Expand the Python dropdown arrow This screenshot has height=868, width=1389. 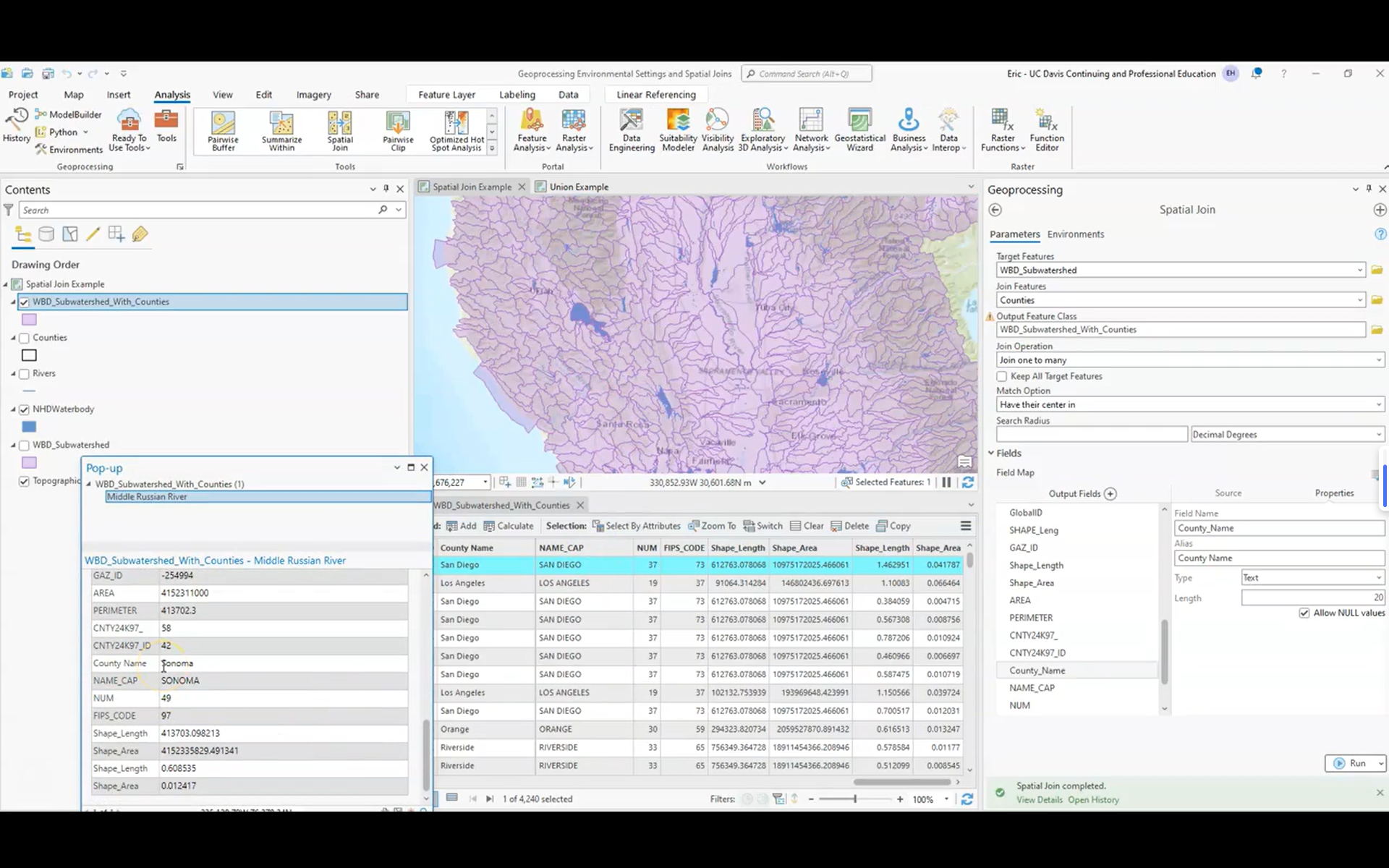coord(85,132)
